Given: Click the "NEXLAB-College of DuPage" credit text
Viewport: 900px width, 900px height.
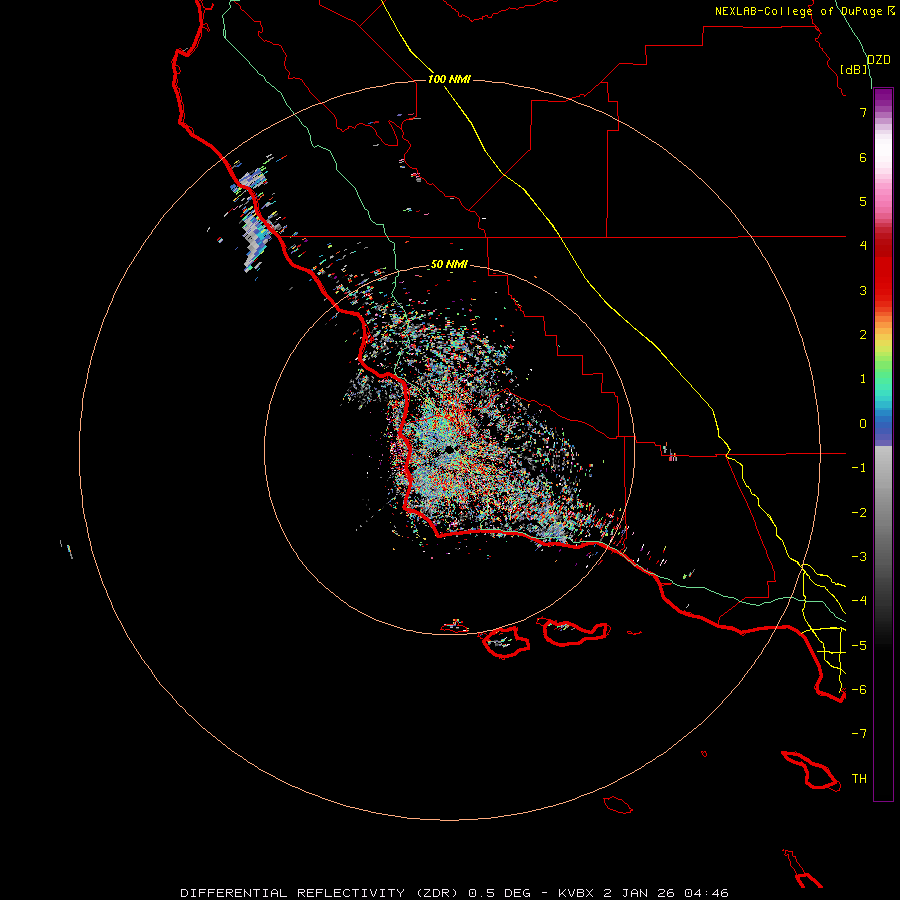Looking at the screenshot, I should [x=798, y=11].
